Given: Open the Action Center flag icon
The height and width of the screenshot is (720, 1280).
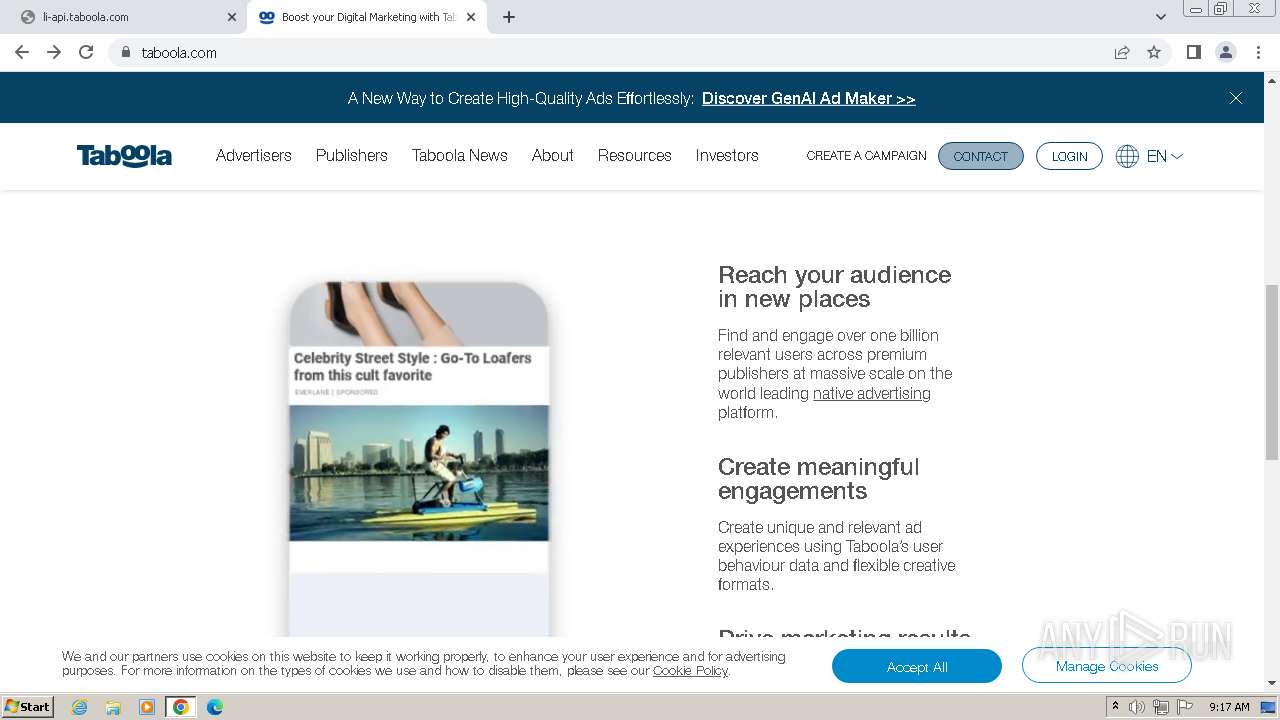Looking at the screenshot, I should tap(1185, 707).
